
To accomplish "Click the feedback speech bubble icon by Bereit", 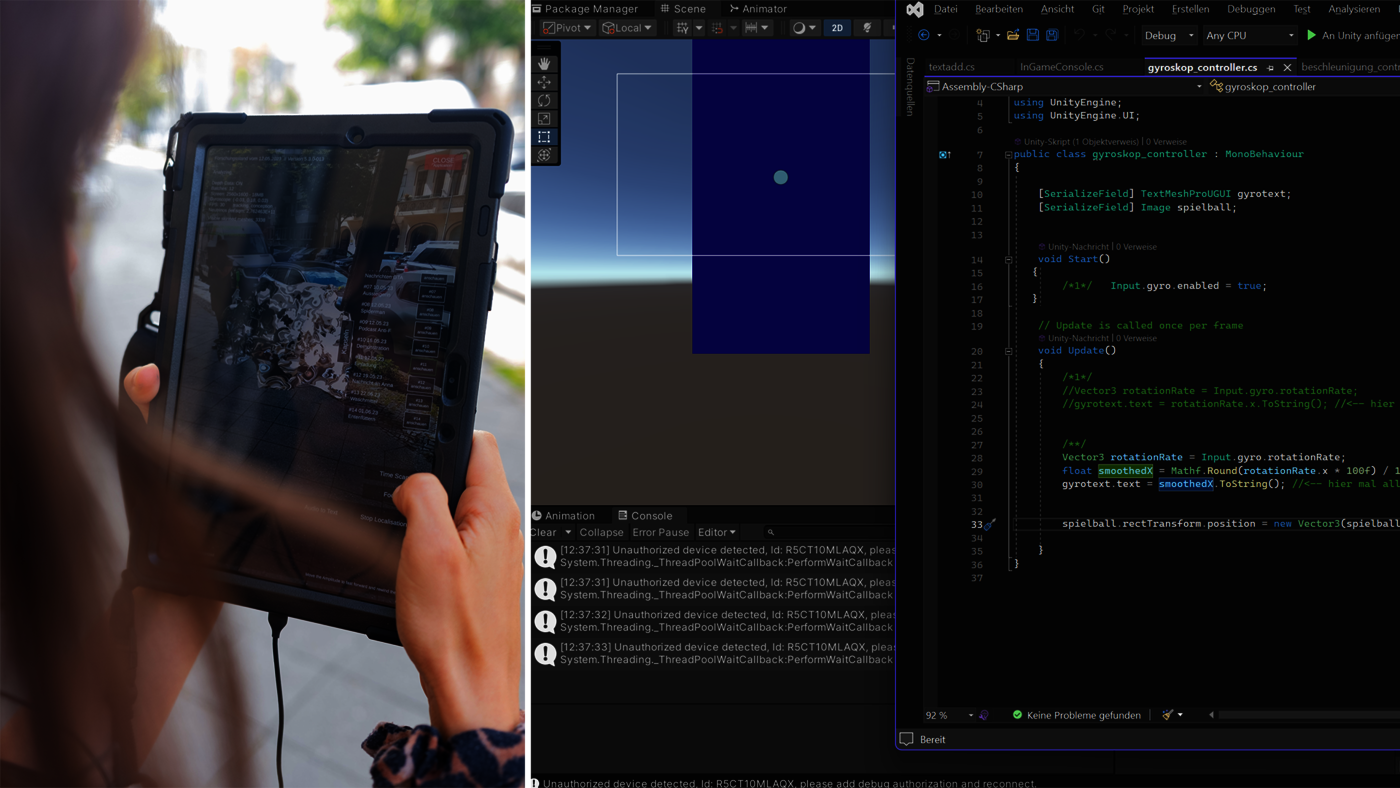I will point(907,739).
